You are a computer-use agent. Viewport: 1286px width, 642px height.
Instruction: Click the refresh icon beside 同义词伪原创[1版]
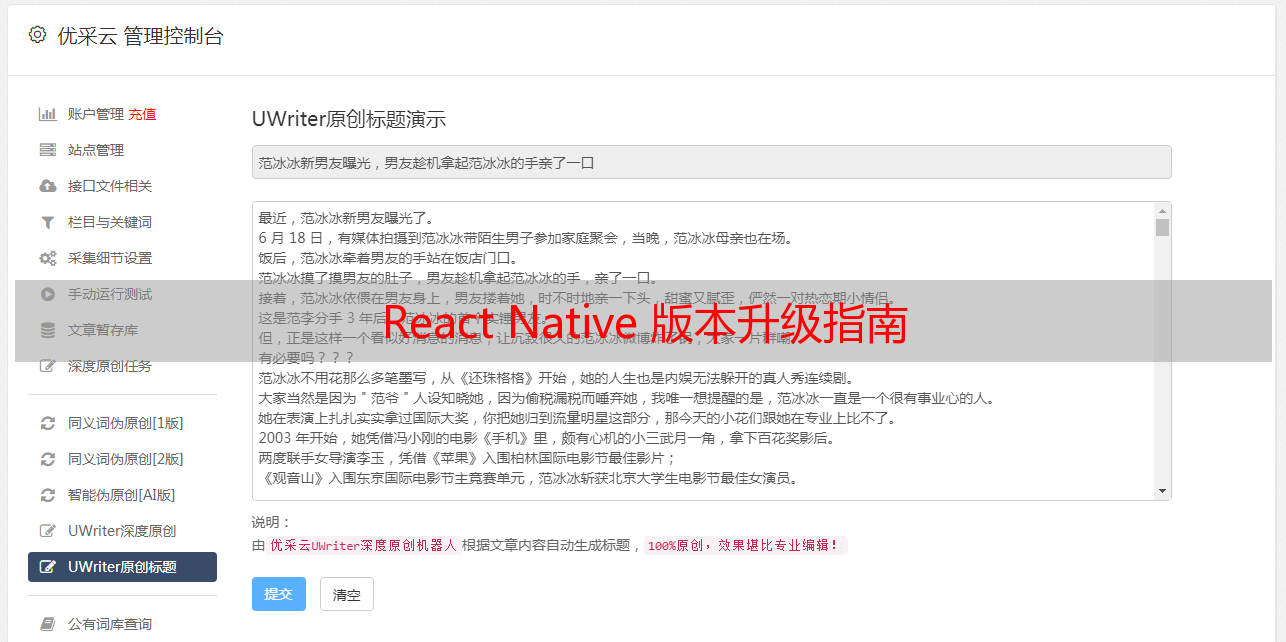click(x=47, y=423)
